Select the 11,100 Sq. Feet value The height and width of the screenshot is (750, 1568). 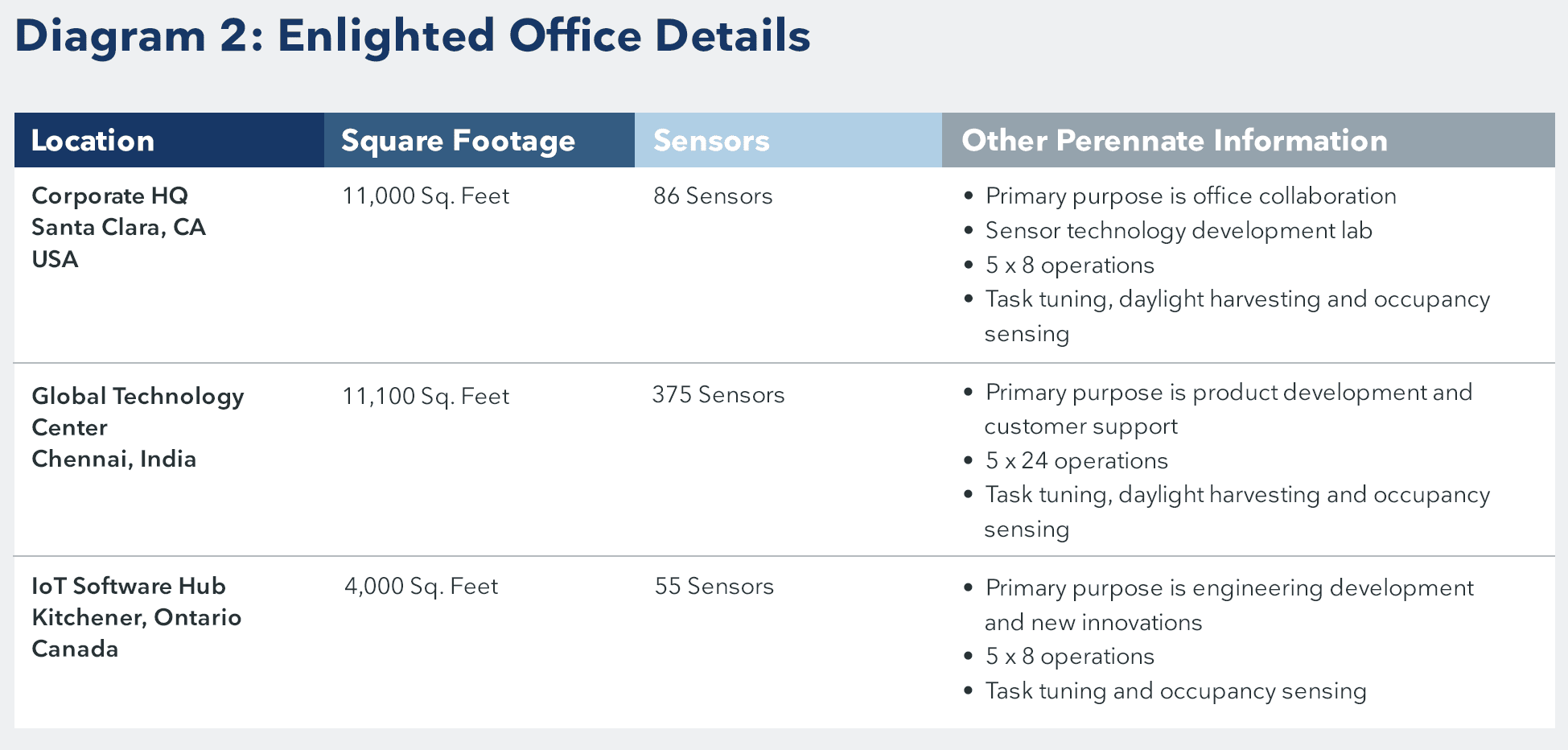point(426,397)
